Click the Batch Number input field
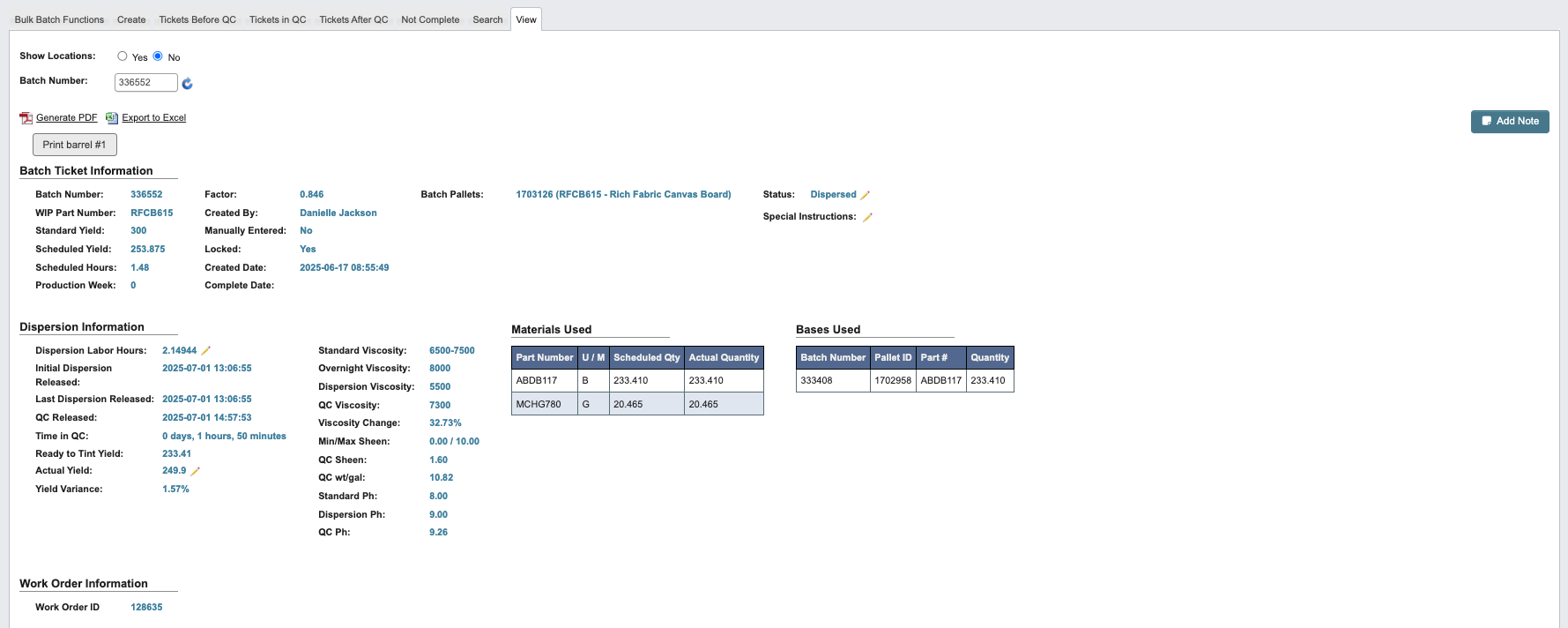This screenshot has width=1568, height=628. point(146,82)
